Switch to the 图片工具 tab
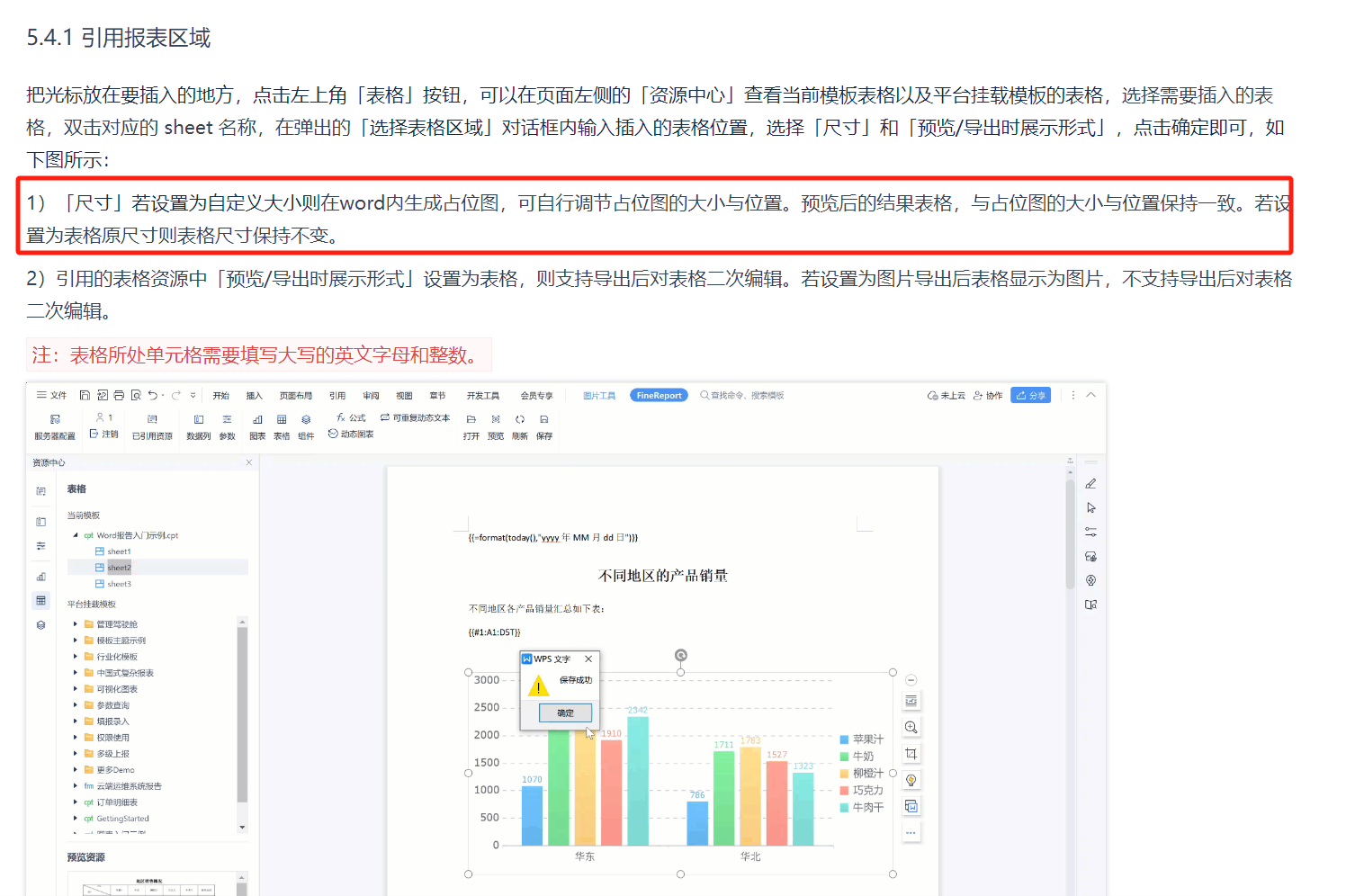Viewport: 1364px width, 896px height. (599, 396)
